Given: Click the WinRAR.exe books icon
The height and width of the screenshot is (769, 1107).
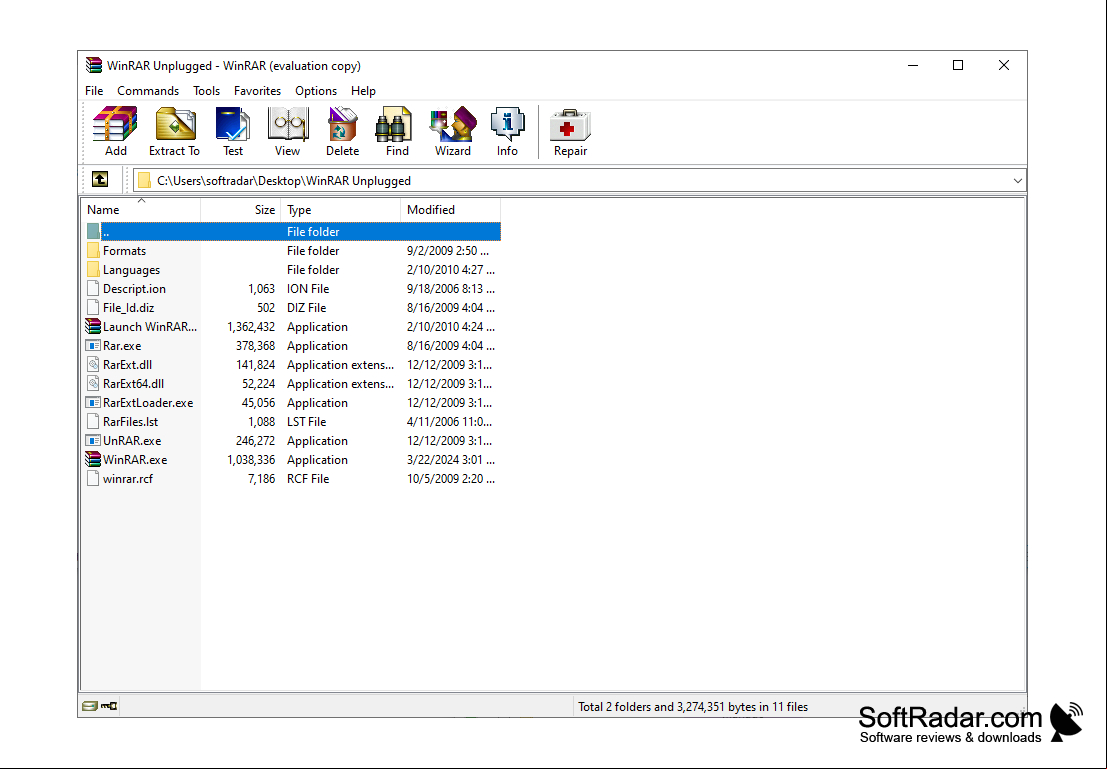Looking at the screenshot, I should coord(93,459).
